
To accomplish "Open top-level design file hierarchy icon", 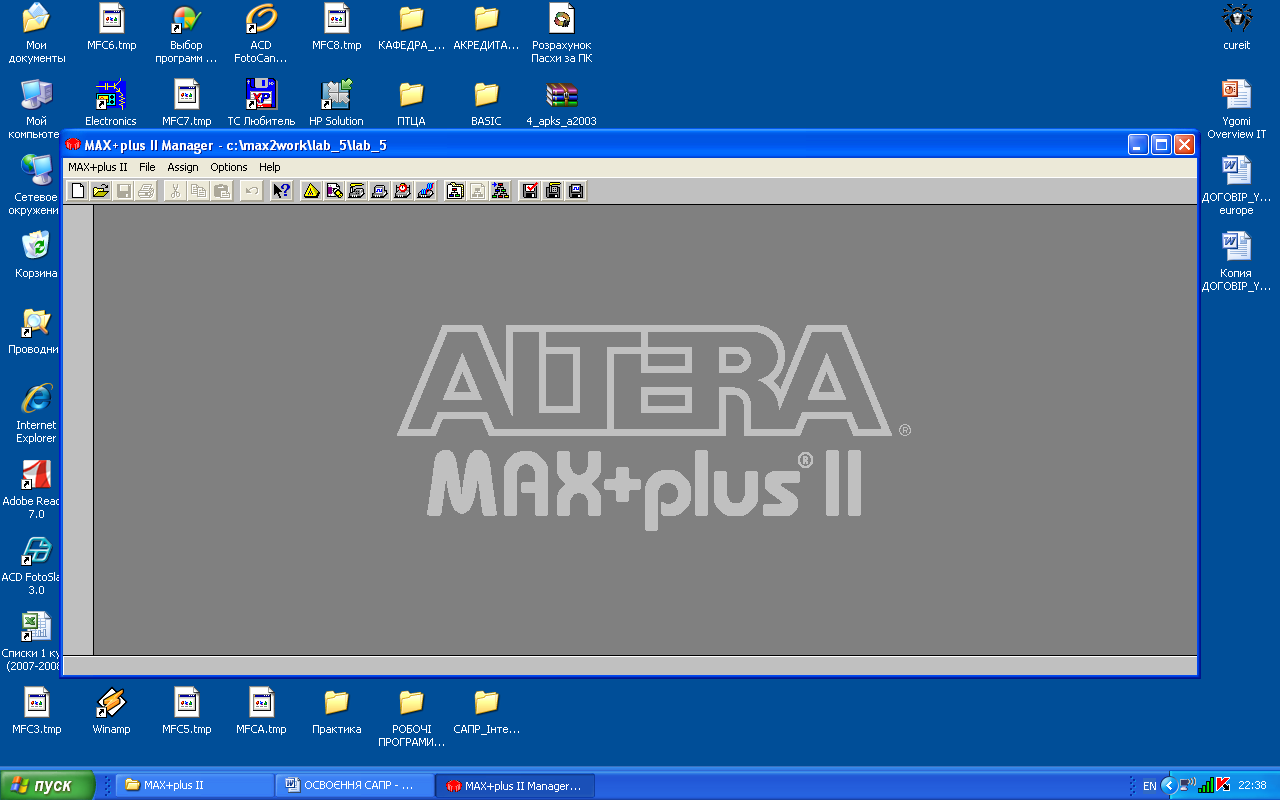I will click(x=501, y=190).
